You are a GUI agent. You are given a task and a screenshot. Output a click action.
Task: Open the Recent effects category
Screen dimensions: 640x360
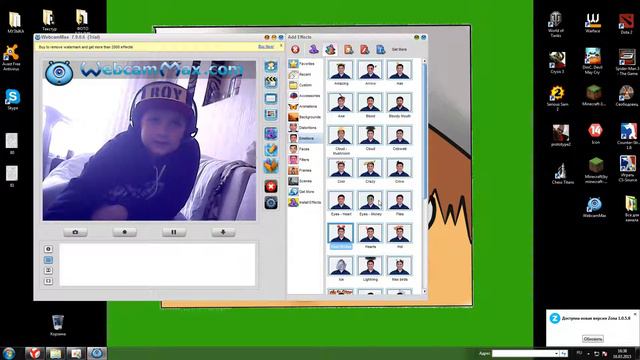pyautogui.click(x=305, y=74)
